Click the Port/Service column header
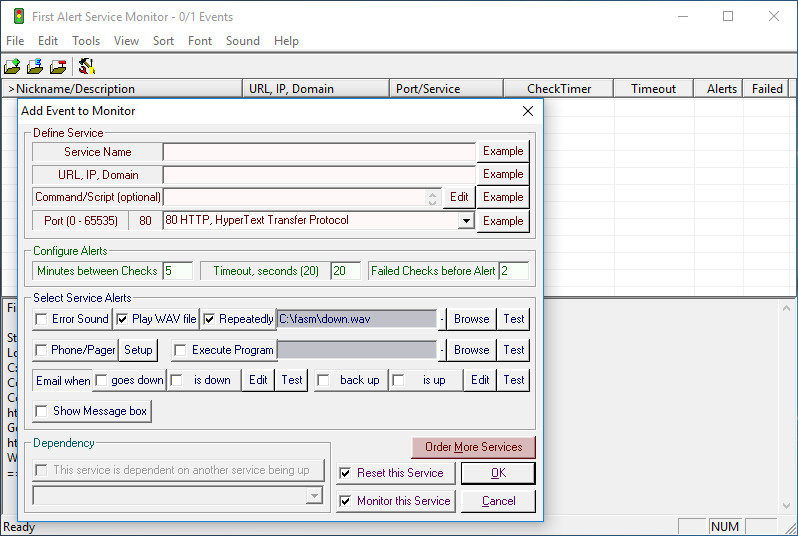This screenshot has height=536, width=798. pos(446,89)
